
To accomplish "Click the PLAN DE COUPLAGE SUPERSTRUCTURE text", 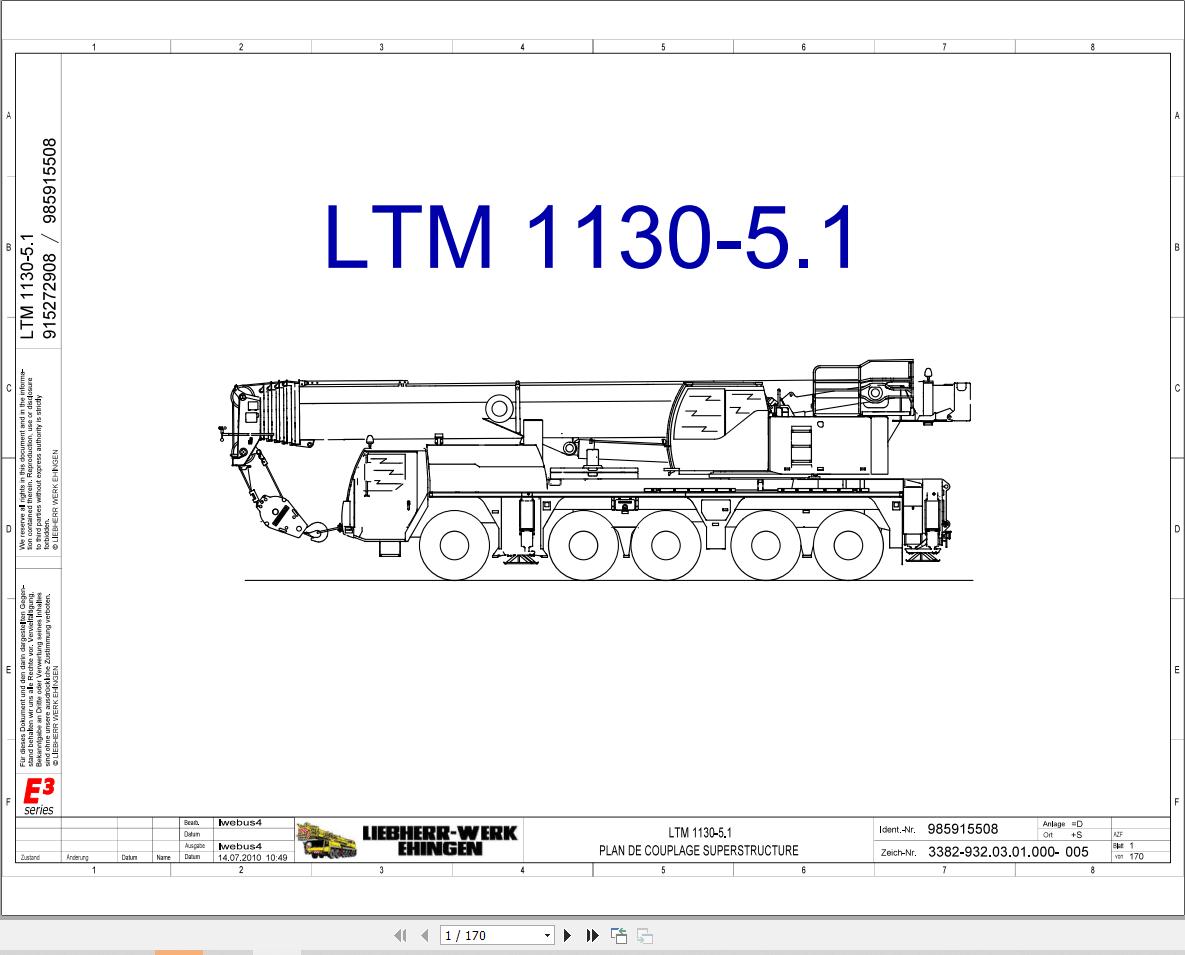I will [698, 850].
